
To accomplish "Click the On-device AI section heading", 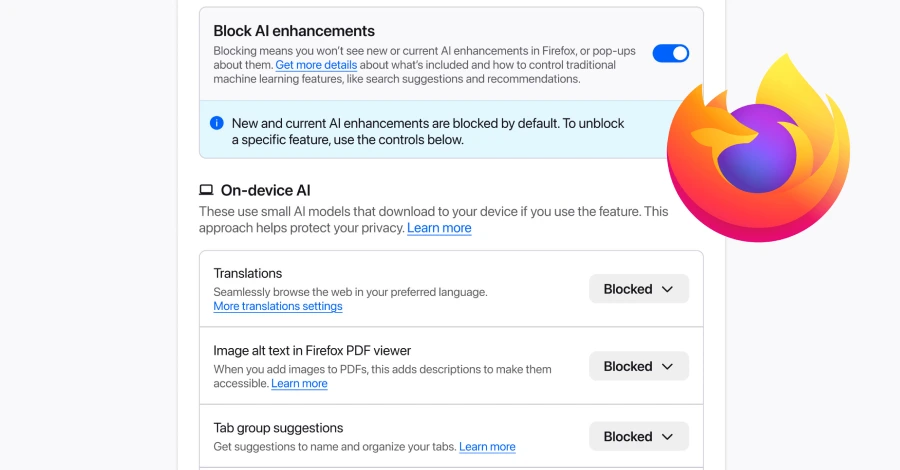I will tap(267, 190).
